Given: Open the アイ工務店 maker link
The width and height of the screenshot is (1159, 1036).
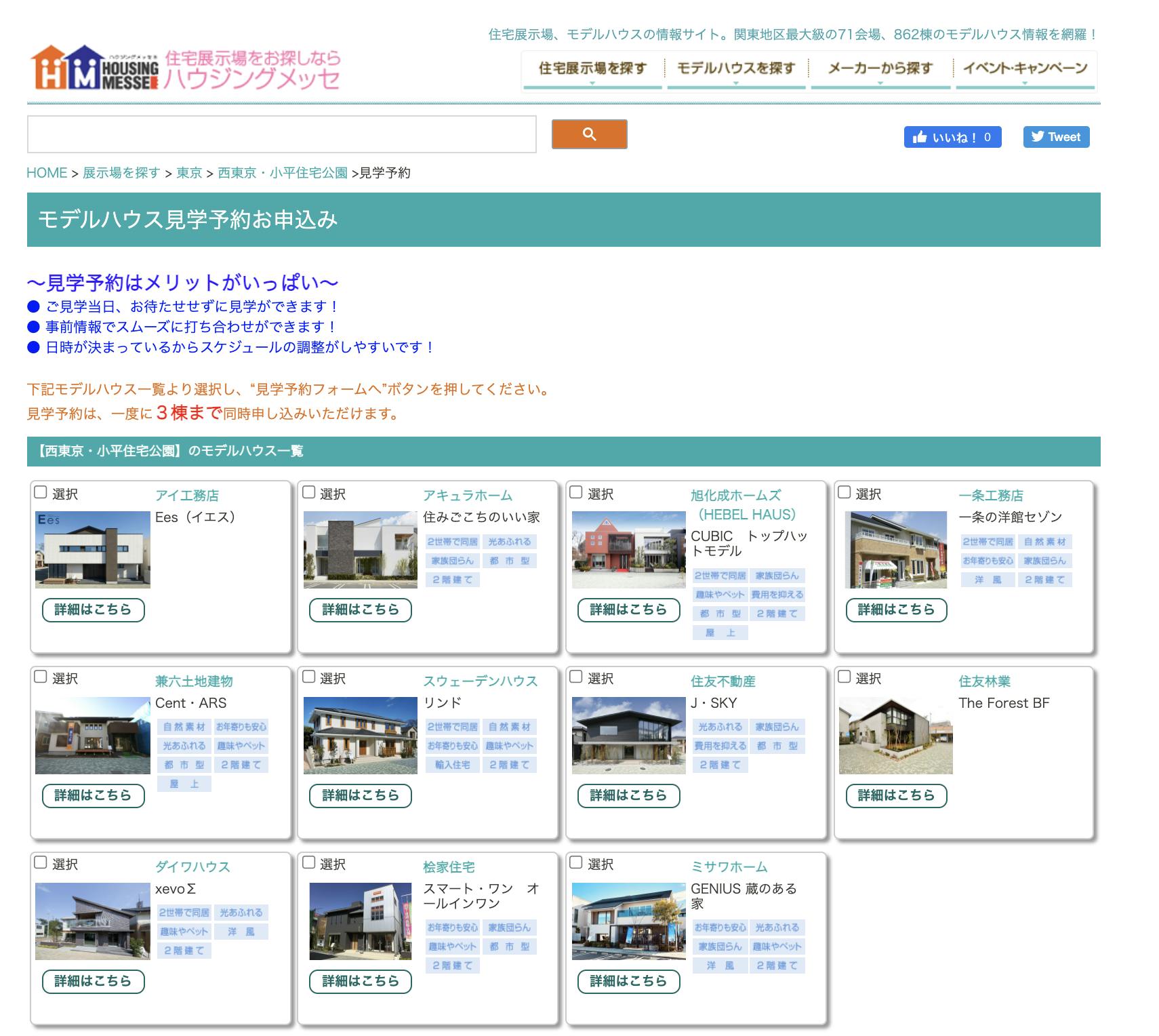Looking at the screenshot, I should point(187,496).
